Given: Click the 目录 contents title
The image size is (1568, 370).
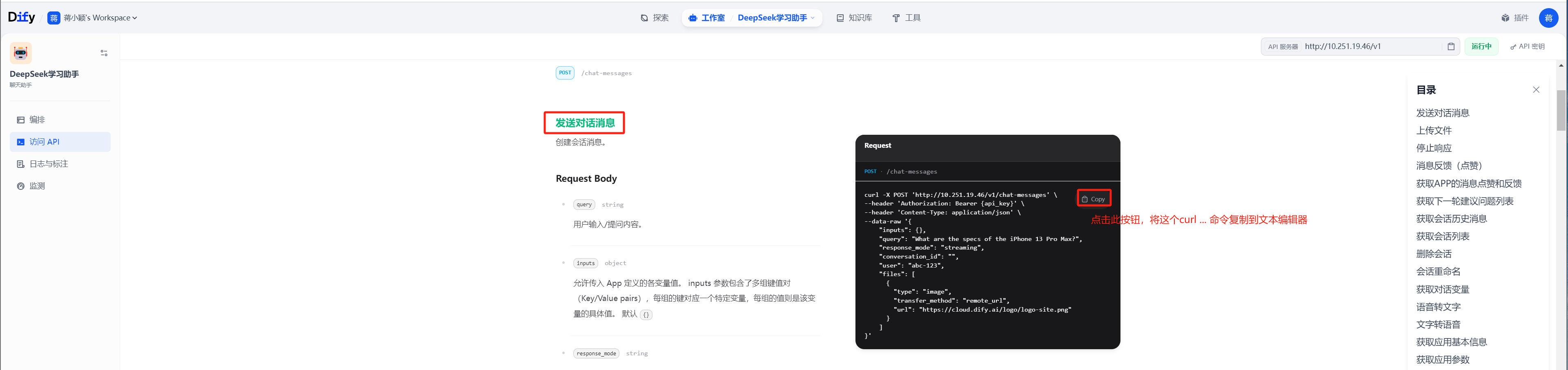Looking at the screenshot, I should click(1425, 90).
